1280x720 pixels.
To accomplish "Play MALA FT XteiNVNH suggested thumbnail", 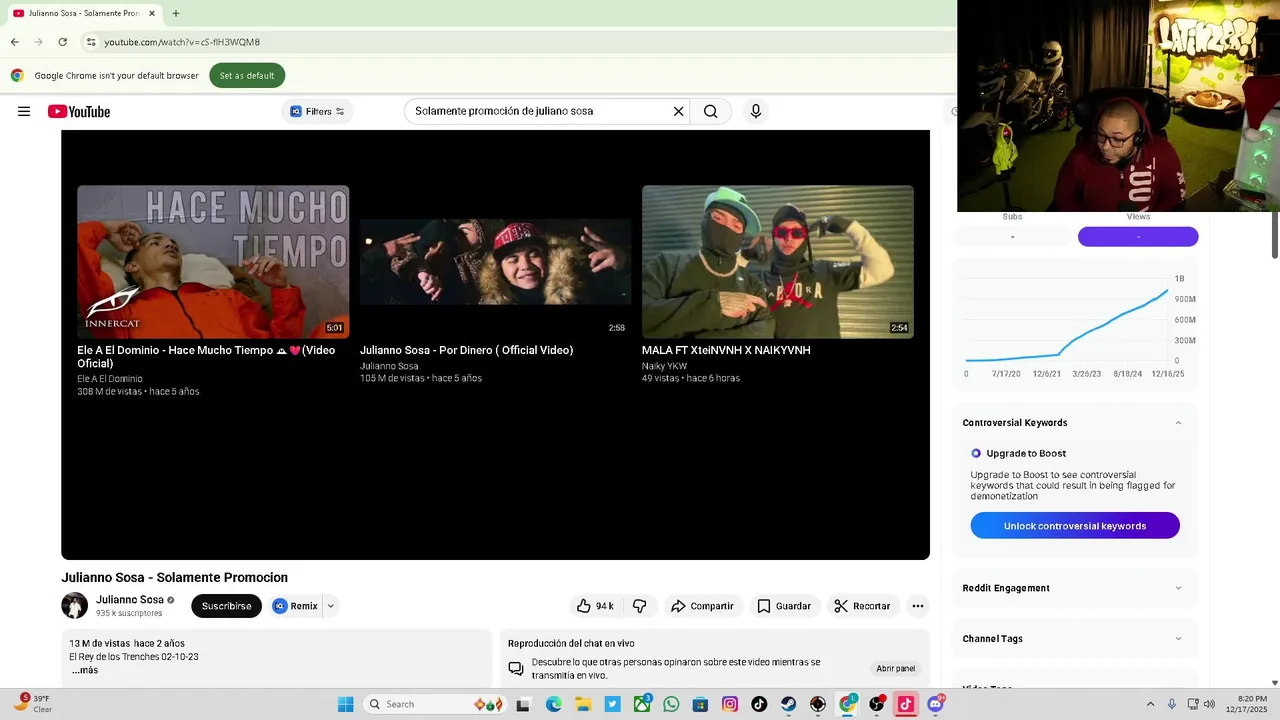I will tap(778, 262).
